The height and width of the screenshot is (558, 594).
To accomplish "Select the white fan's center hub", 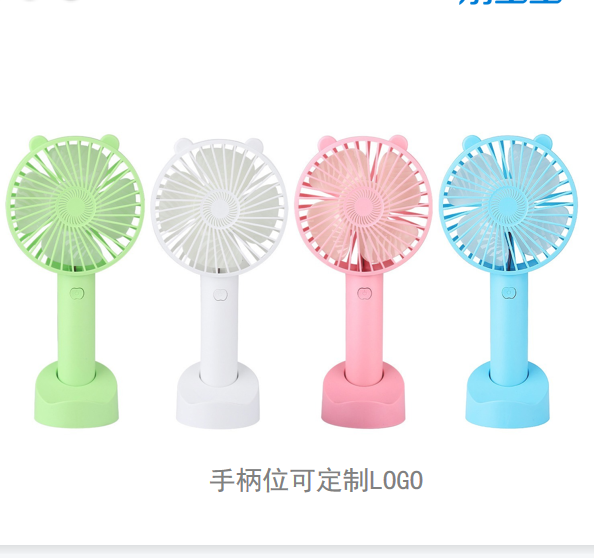I will (220, 208).
